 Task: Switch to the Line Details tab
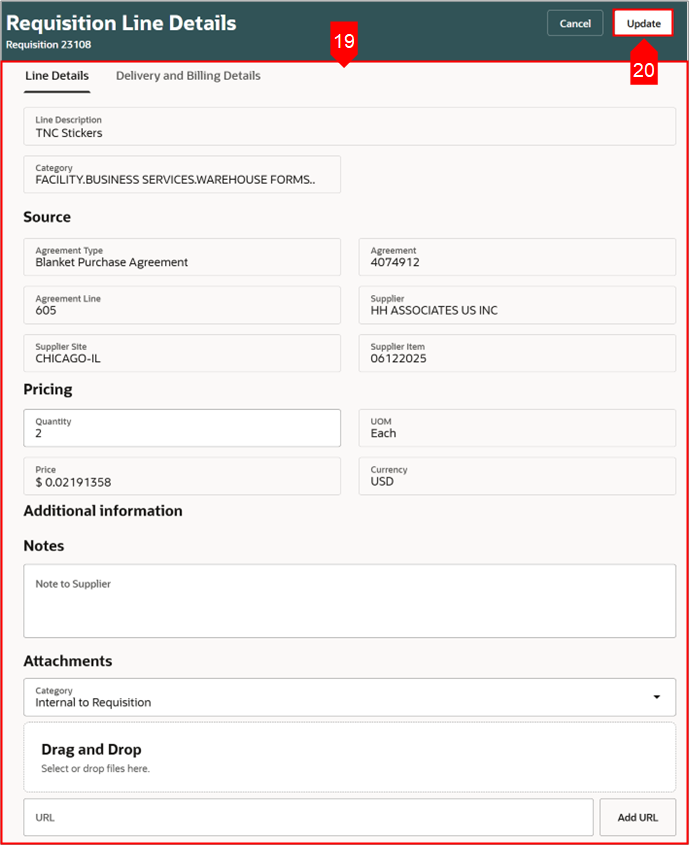click(x=57, y=76)
